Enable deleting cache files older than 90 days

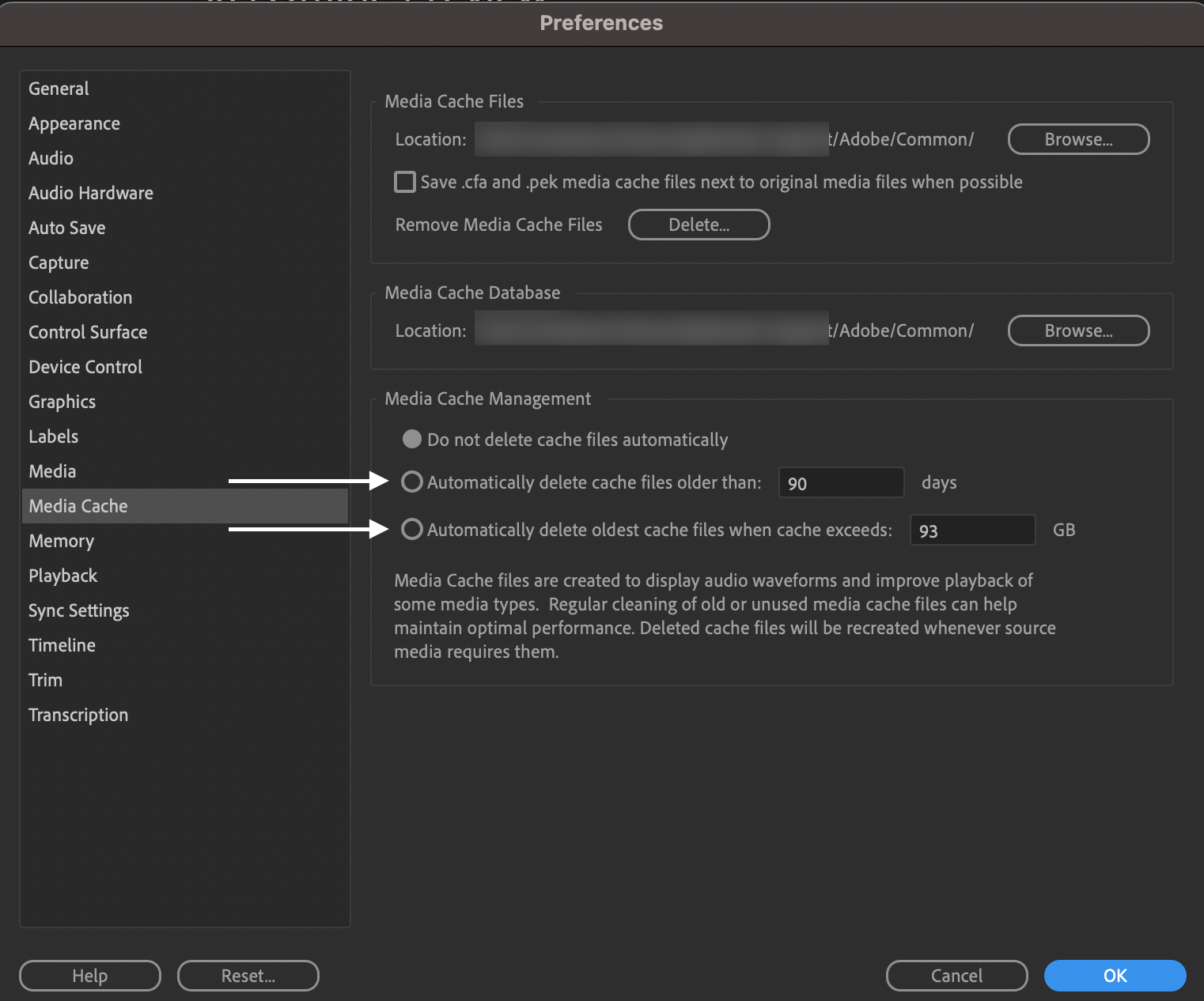412,482
